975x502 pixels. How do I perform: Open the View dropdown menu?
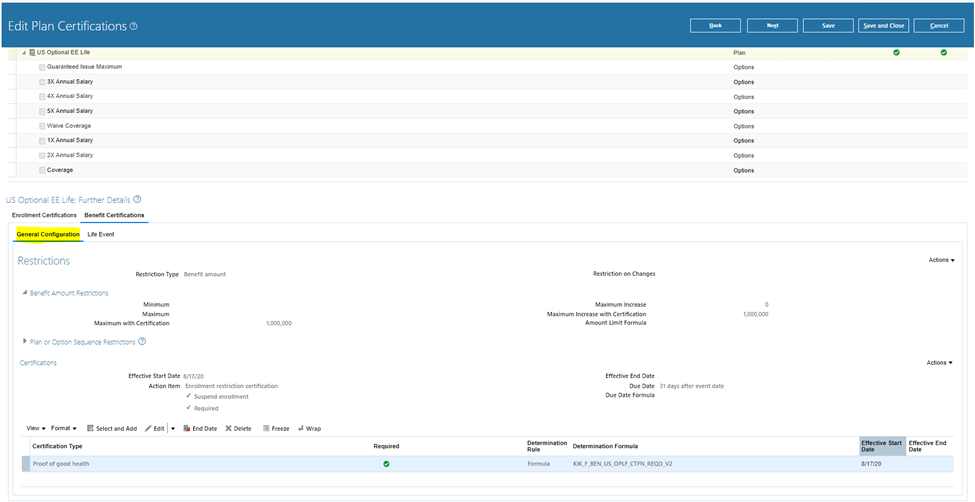click(36, 429)
